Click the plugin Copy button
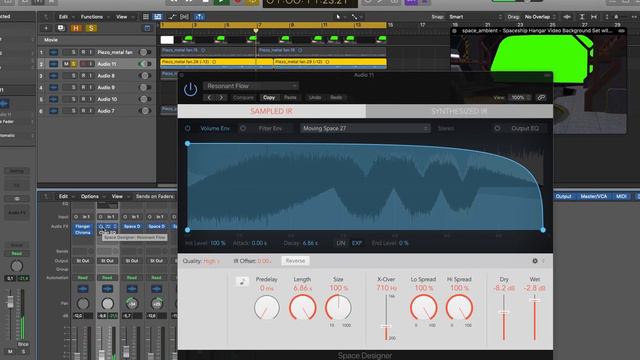This screenshot has width=640, height=360. pyautogui.click(x=269, y=98)
